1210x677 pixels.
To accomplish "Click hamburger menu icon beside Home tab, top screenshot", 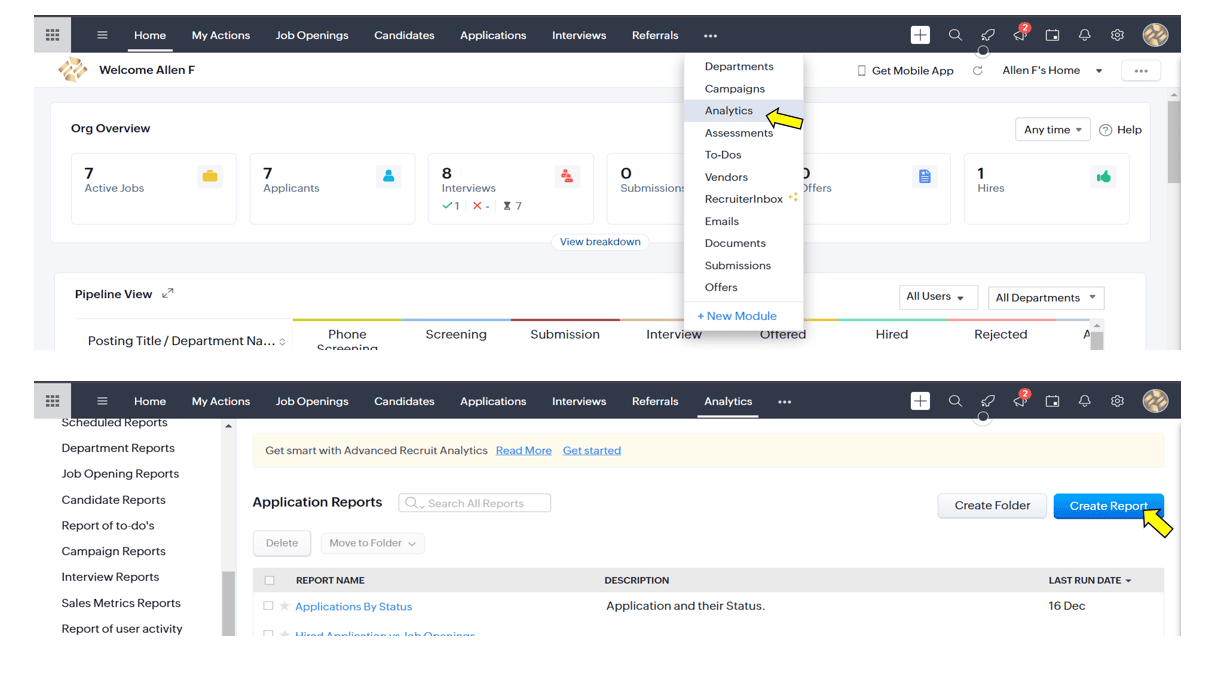I will click(x=102, y=35).
